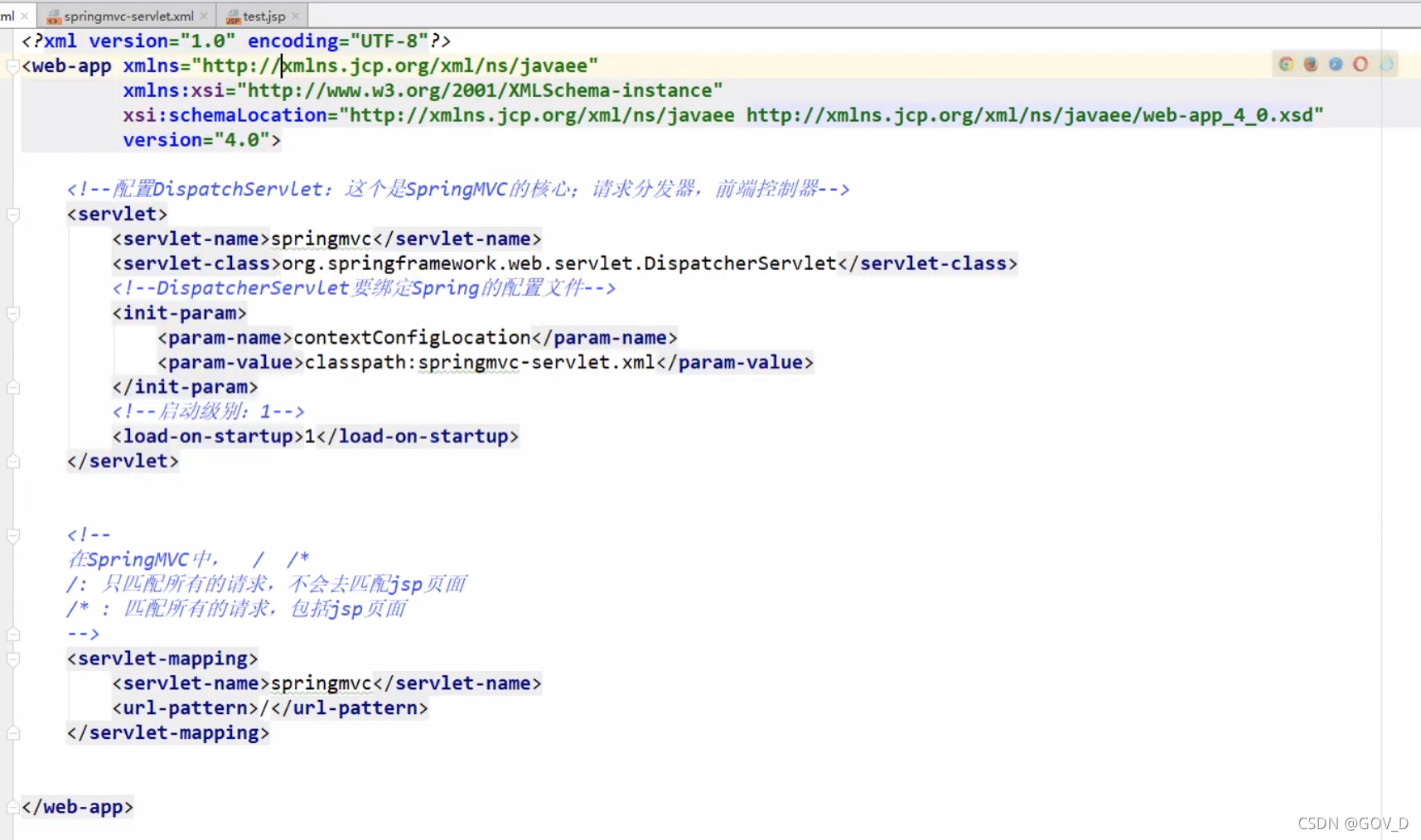Screen dimensions: 1421x840
Task: Click springmvc name inside servlet-mapping
Action: point(321,683)
